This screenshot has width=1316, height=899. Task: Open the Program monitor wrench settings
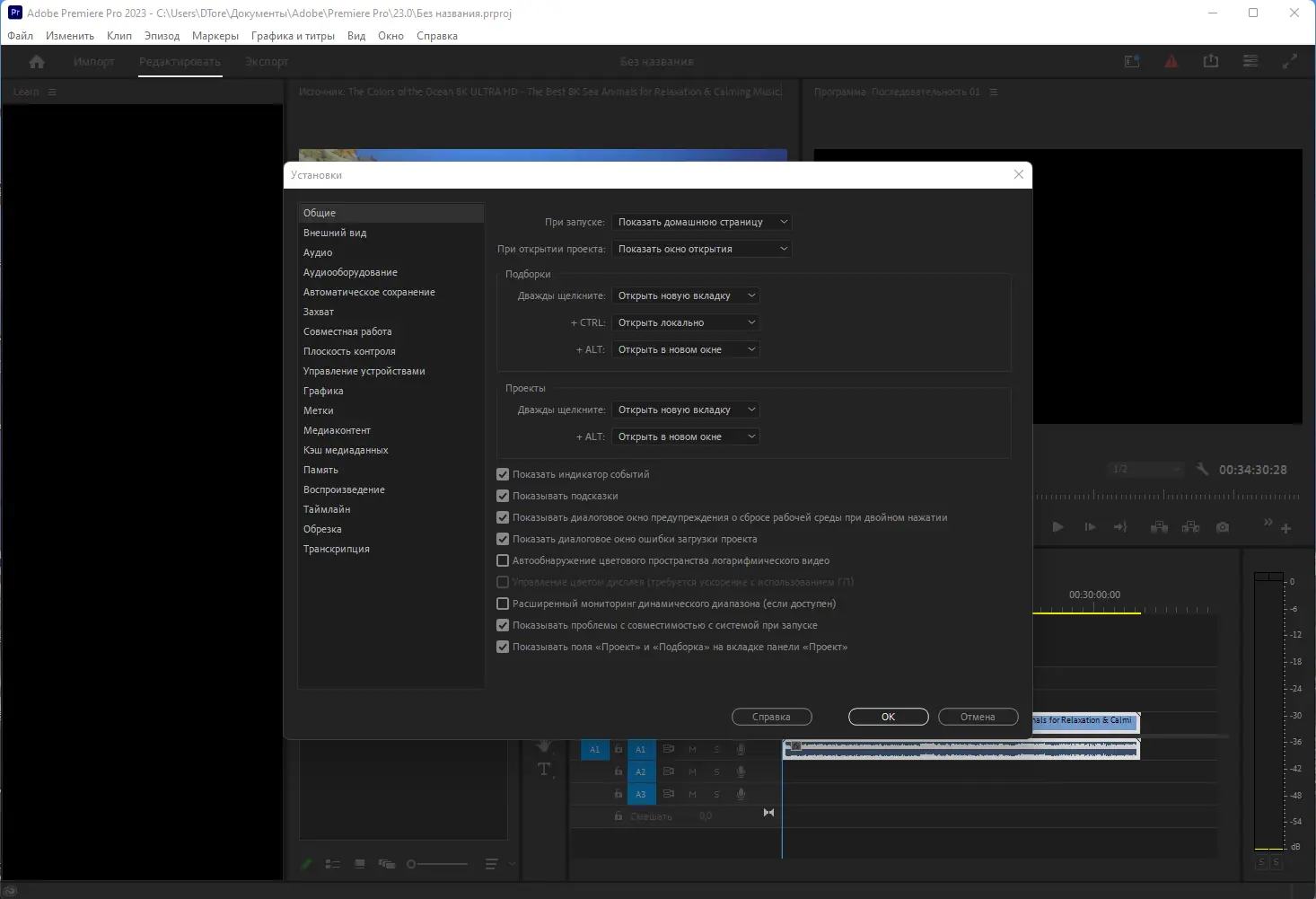pos(1203,469)
